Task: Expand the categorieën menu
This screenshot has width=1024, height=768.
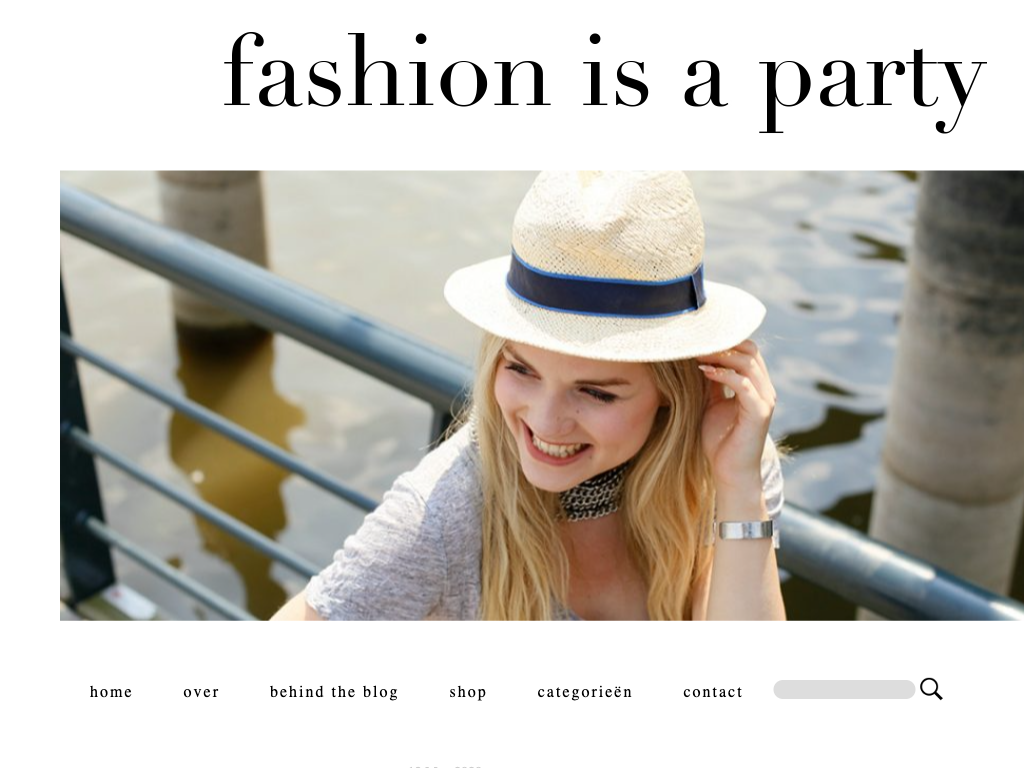Action: (584, 692)
